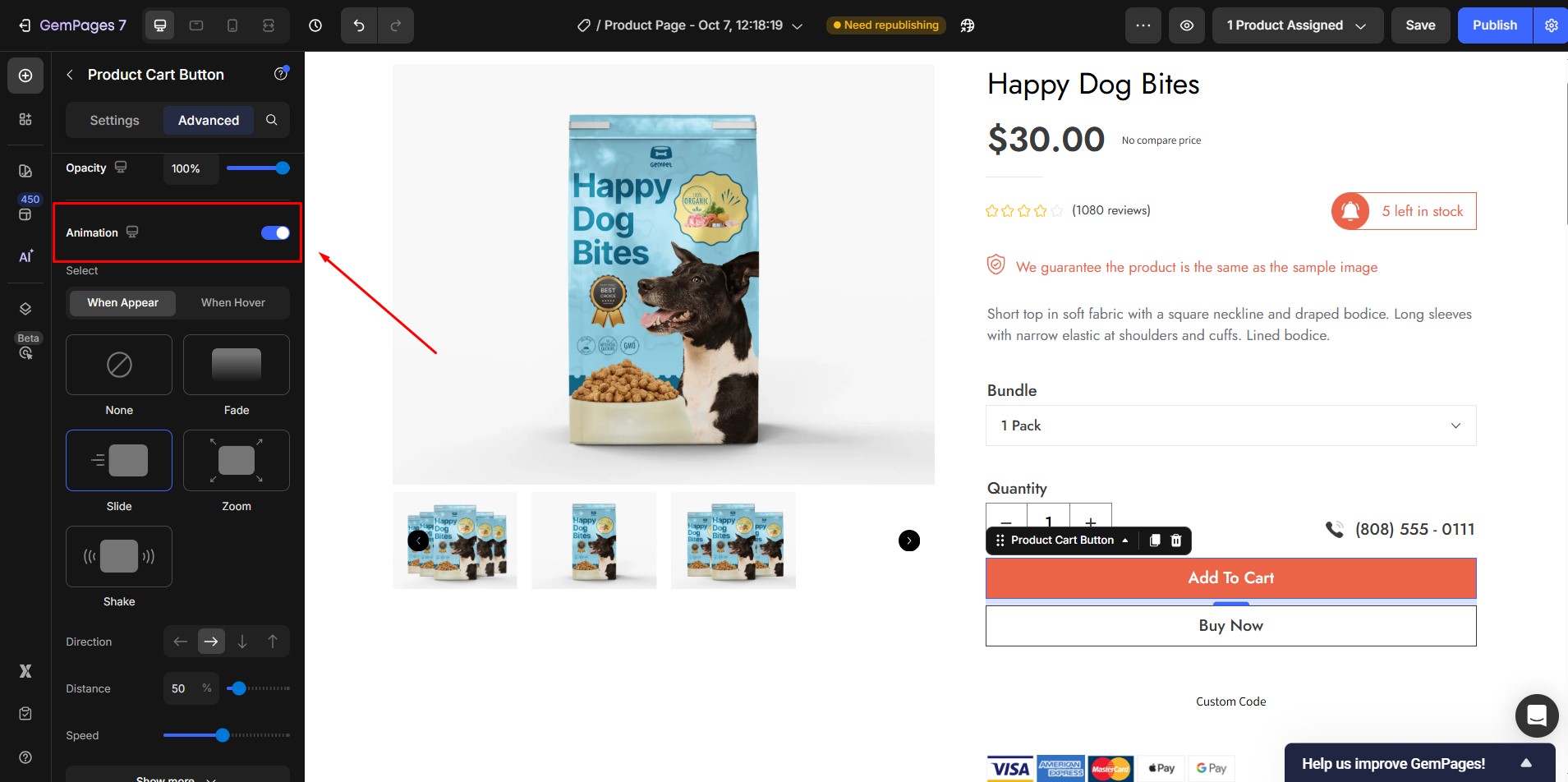Image resolution: width=1568 pixels, height=782 pixels.
Task: Open the AI assistant sidebar icon
Action: [25, 256]
